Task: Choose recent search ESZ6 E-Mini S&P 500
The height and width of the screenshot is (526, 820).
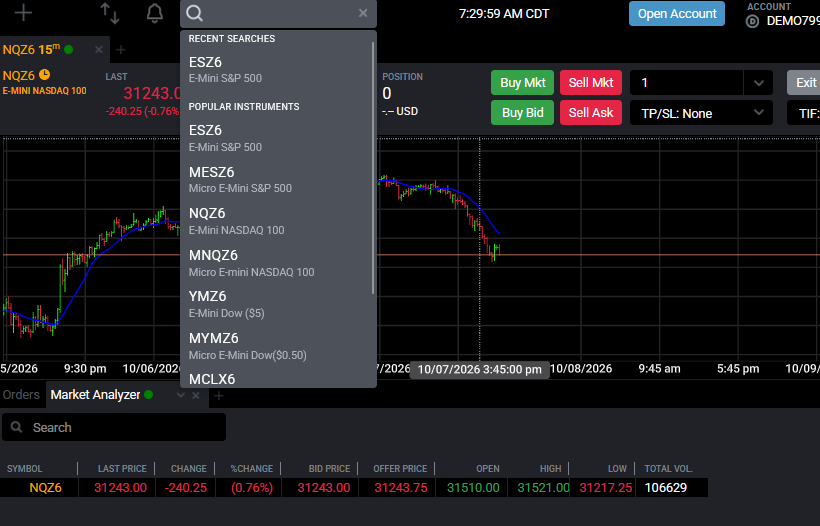Action: click(277, 70)
